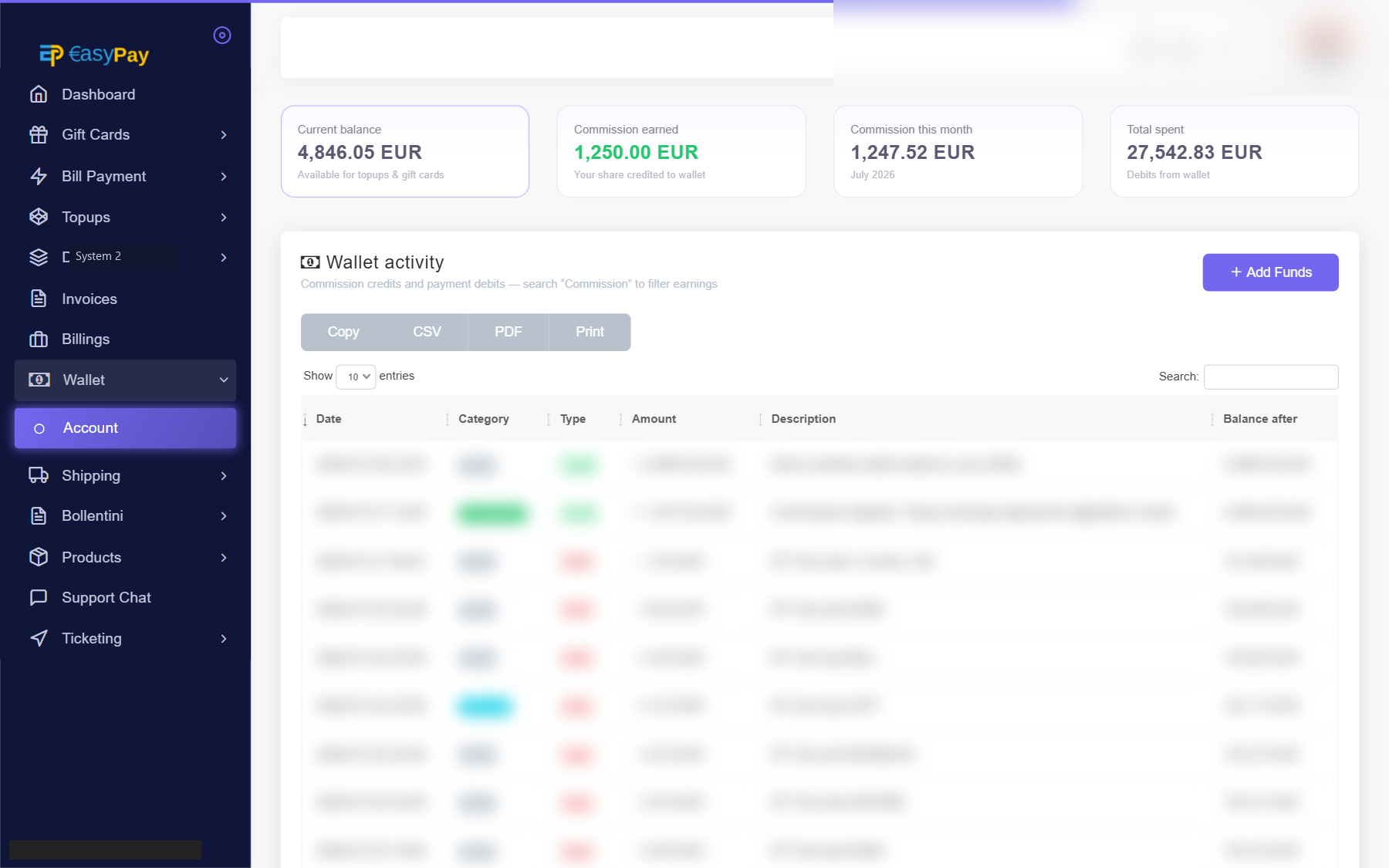This screenshot has height=868, width=1389.
Task: Click the Gift Cards gift icon
Action: pos(39,134)
